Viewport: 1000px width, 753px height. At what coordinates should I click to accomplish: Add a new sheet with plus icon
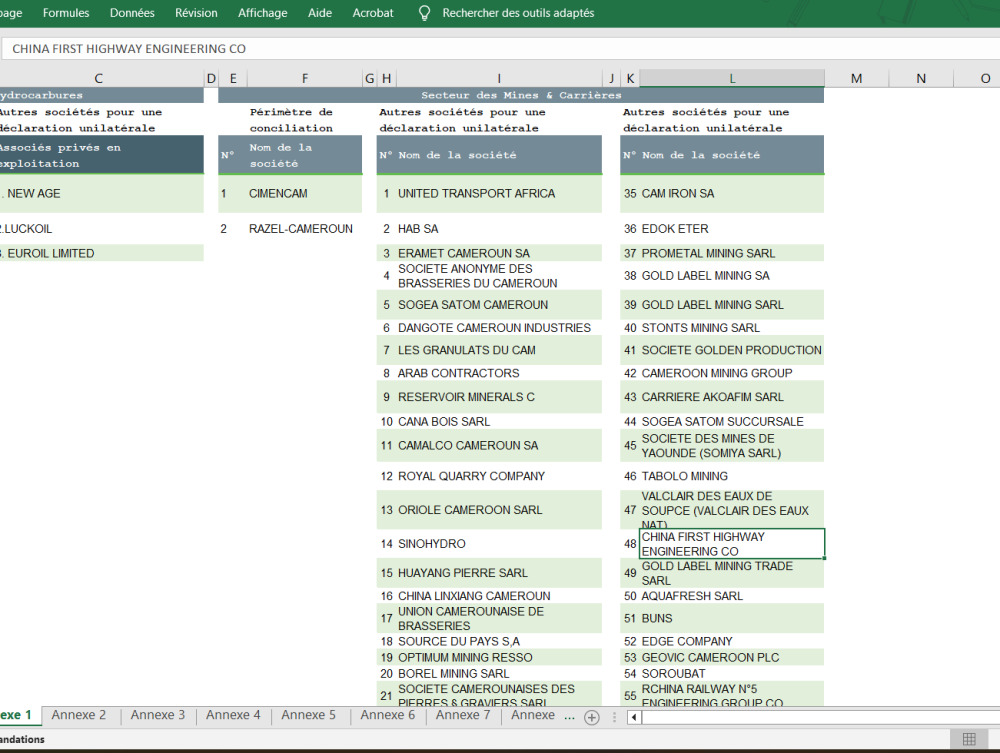[592, 717]
